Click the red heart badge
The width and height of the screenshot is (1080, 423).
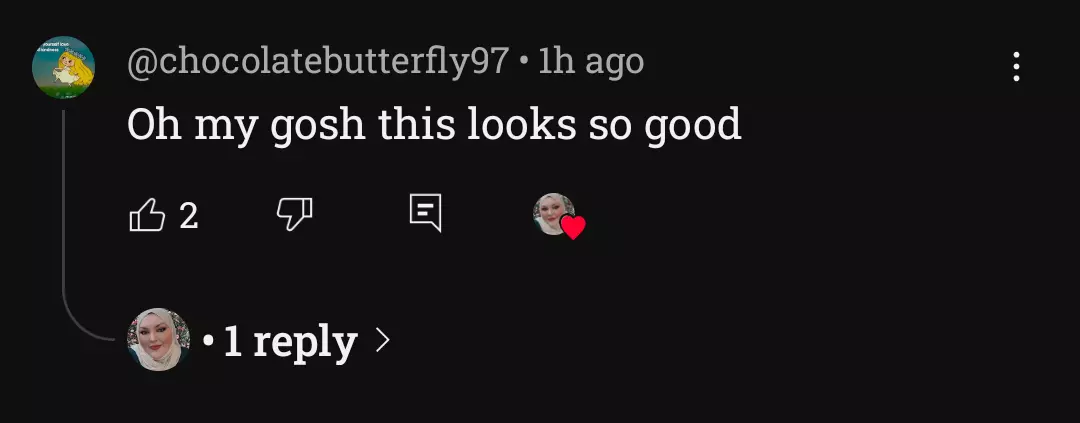tap(572, 227)
